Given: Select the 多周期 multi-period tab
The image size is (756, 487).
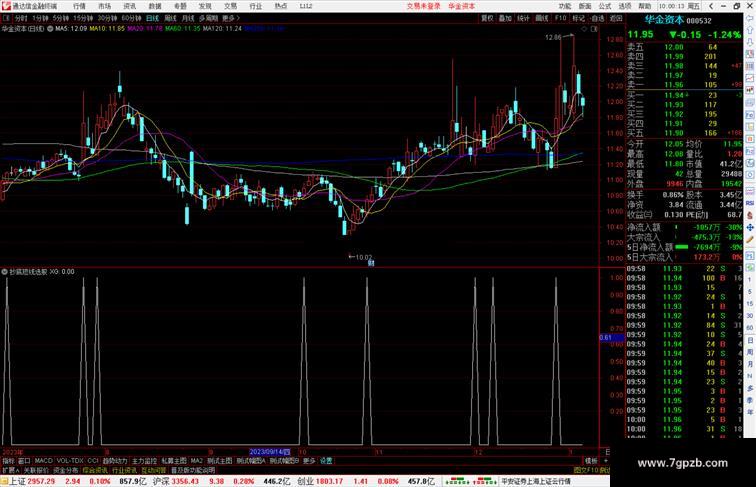Looking at the screenshot, I should (x=208, y=18).
